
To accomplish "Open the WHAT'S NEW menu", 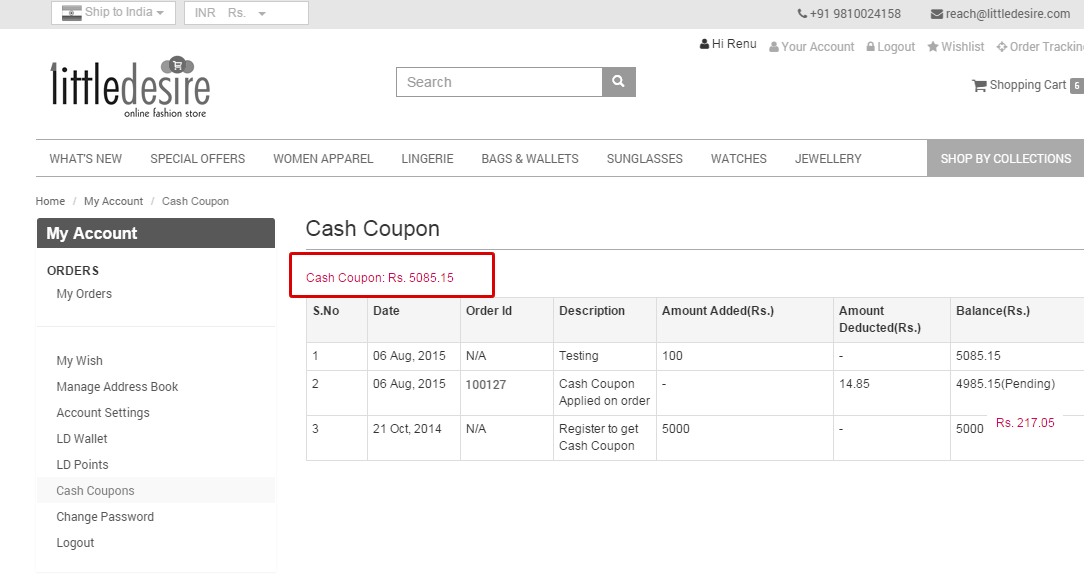I will [x=86, y=158].
